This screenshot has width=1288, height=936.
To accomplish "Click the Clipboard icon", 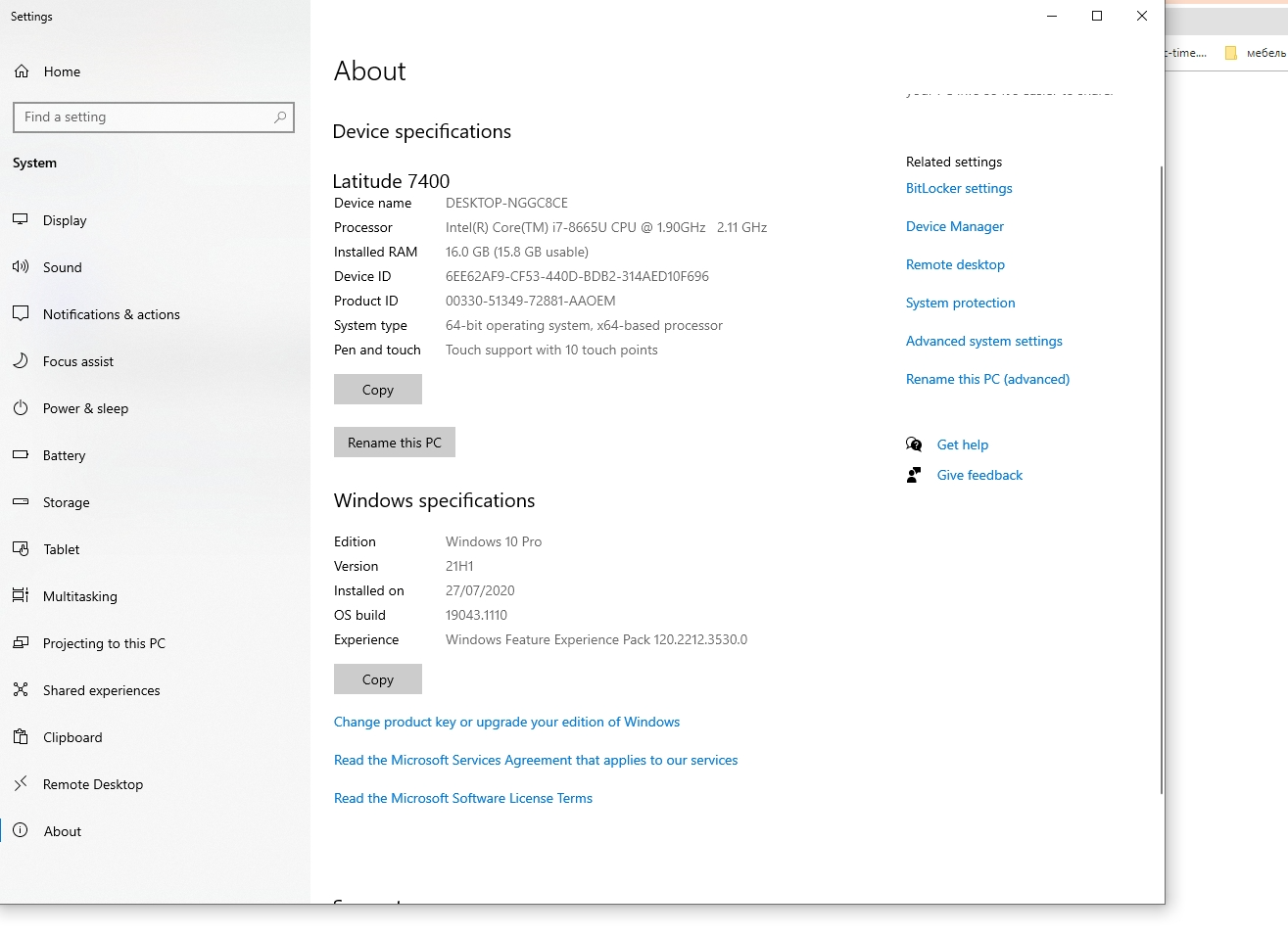I will [x=21, y=736].
